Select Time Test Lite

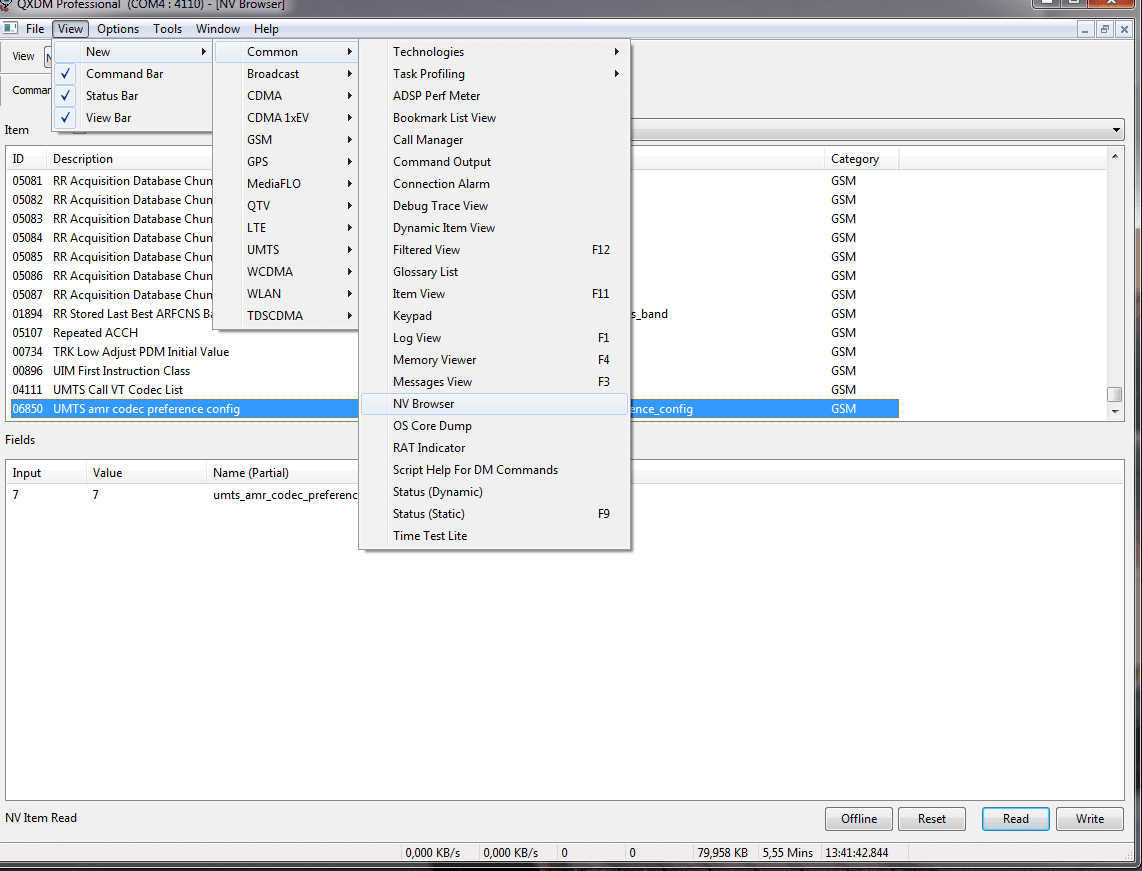tap(495, 536)
